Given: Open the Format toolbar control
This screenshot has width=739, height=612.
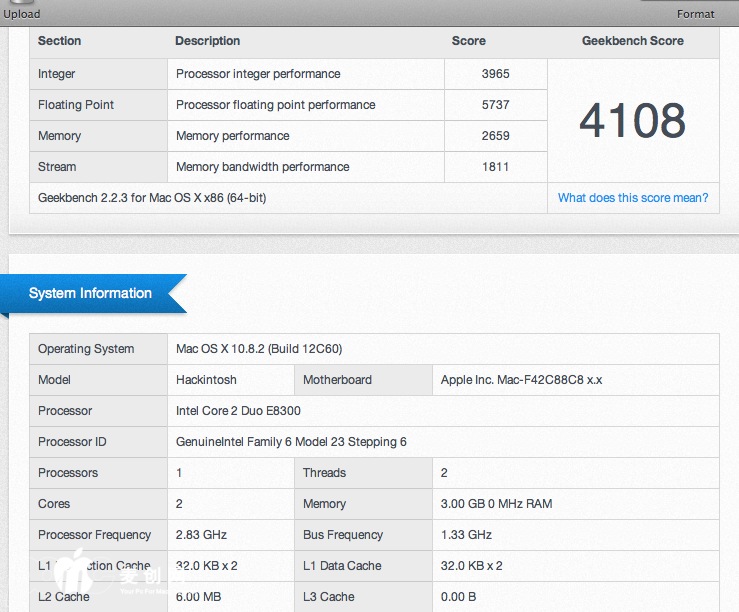Looking at the screenshot, I should coord(695,13).
